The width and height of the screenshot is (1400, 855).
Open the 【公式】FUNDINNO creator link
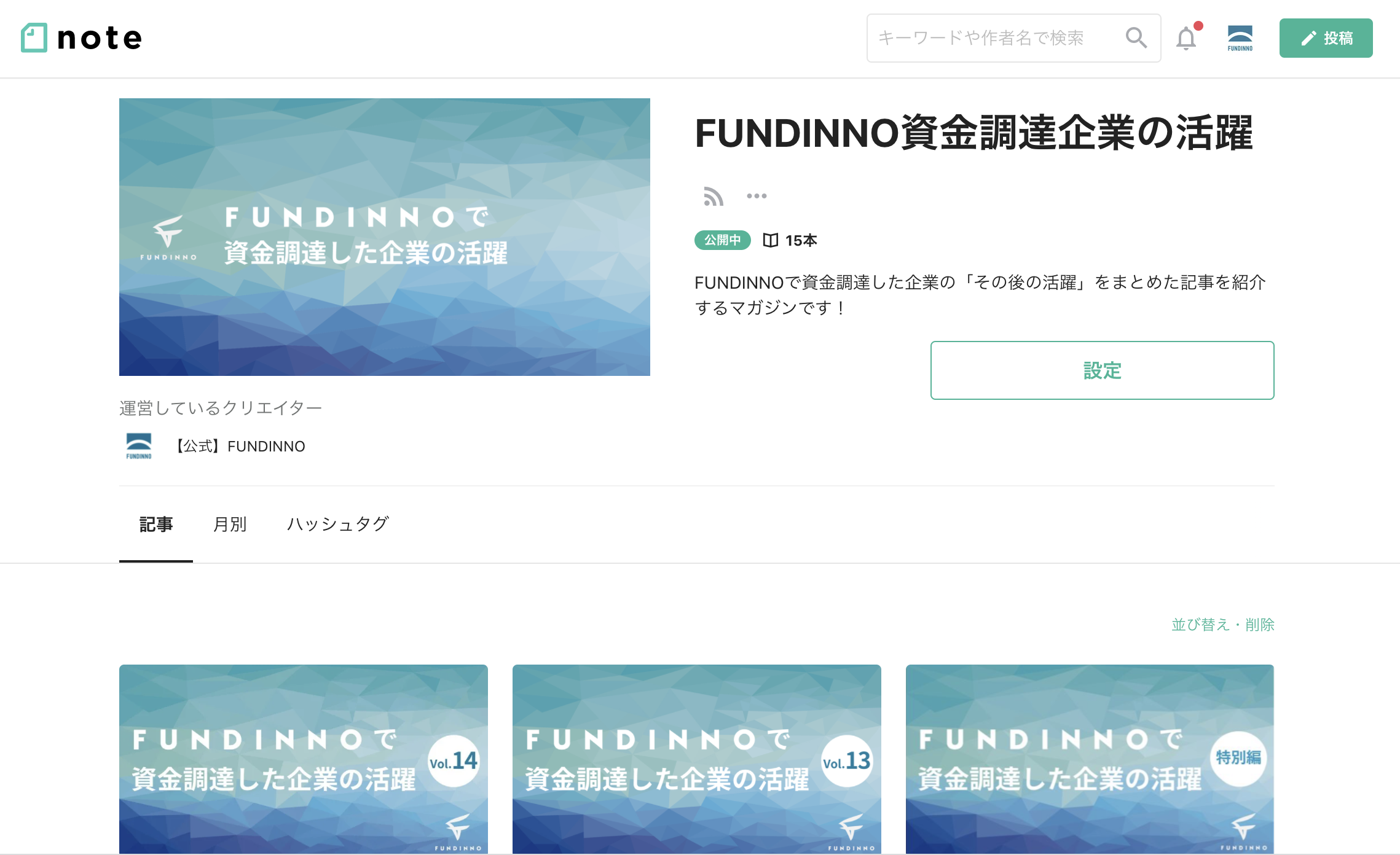[239, 446]
